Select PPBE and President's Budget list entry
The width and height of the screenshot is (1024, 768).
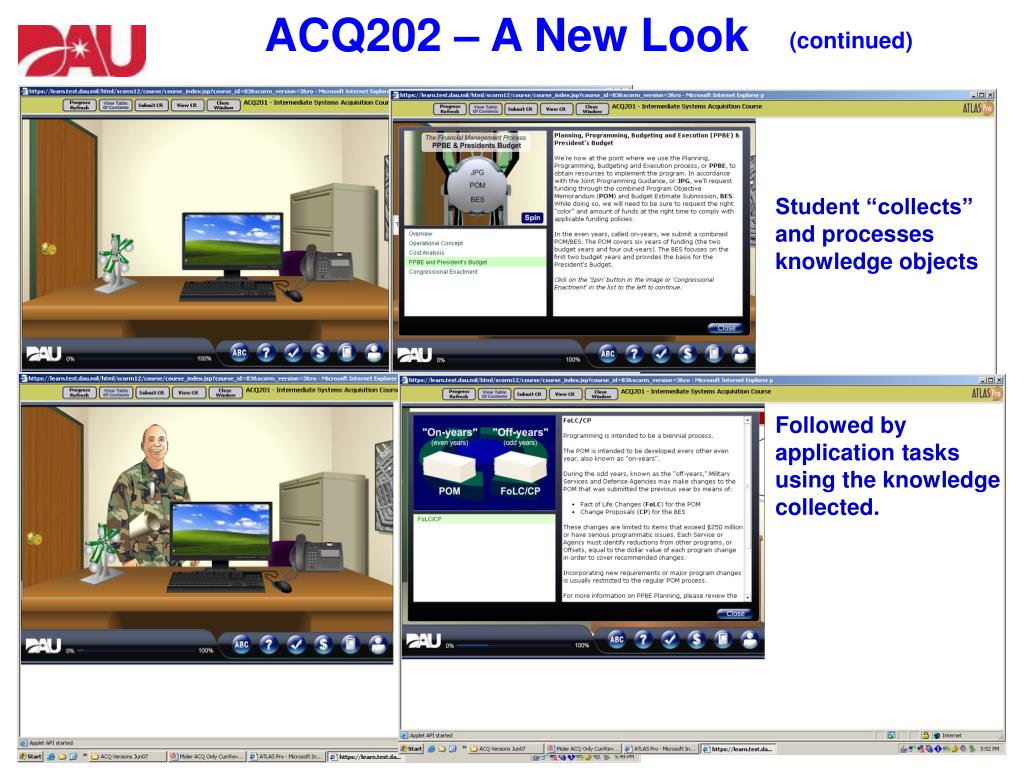pos(475,262)
